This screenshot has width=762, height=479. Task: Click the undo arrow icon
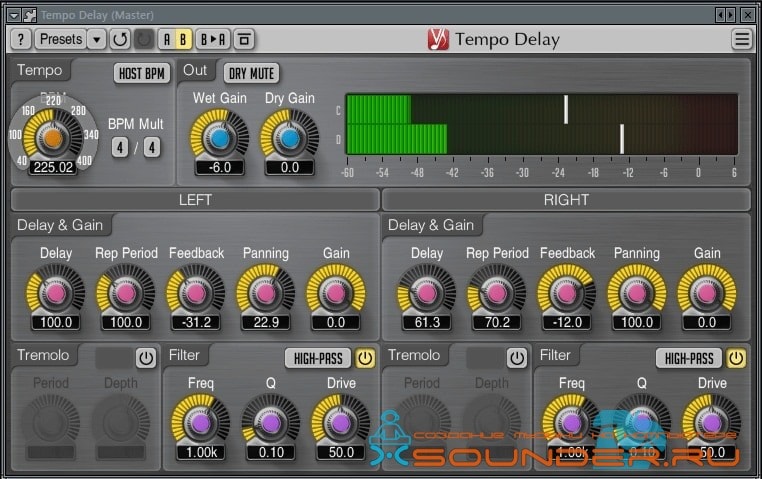click(120, 39)
